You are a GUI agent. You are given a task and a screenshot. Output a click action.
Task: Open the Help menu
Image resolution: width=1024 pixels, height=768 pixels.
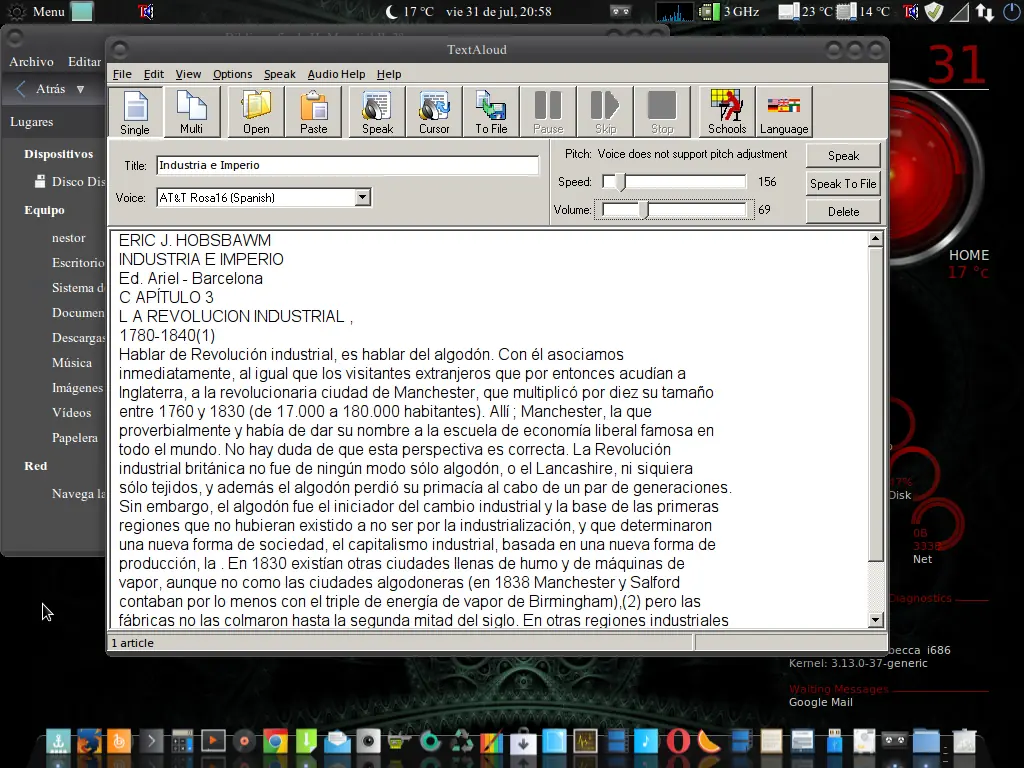pos(389,74)
